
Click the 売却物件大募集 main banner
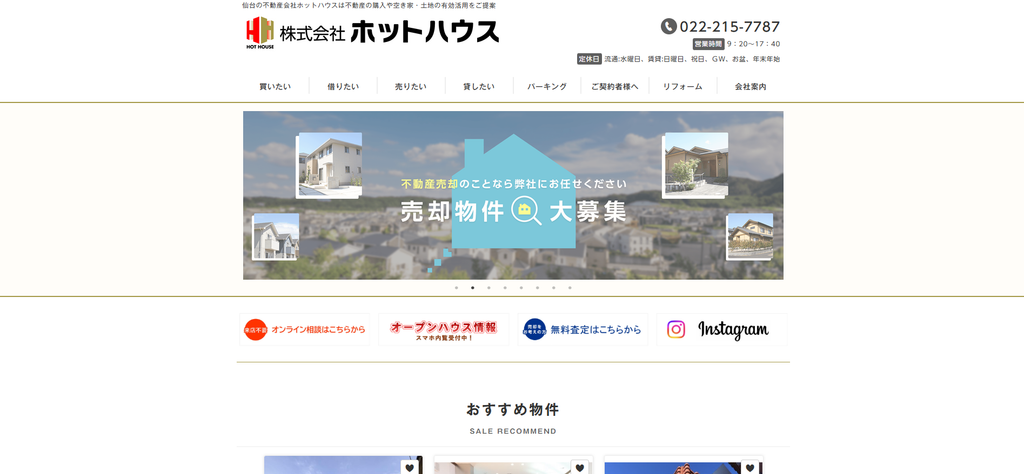[x=513, y=195]
